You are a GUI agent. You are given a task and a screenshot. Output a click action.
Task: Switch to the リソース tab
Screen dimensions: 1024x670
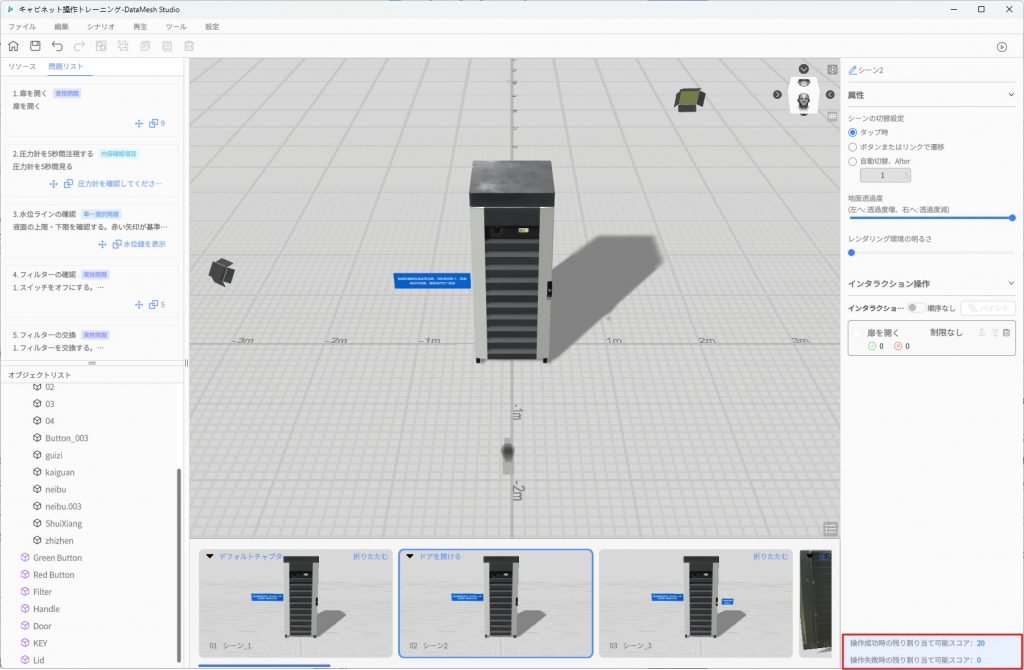22,66
